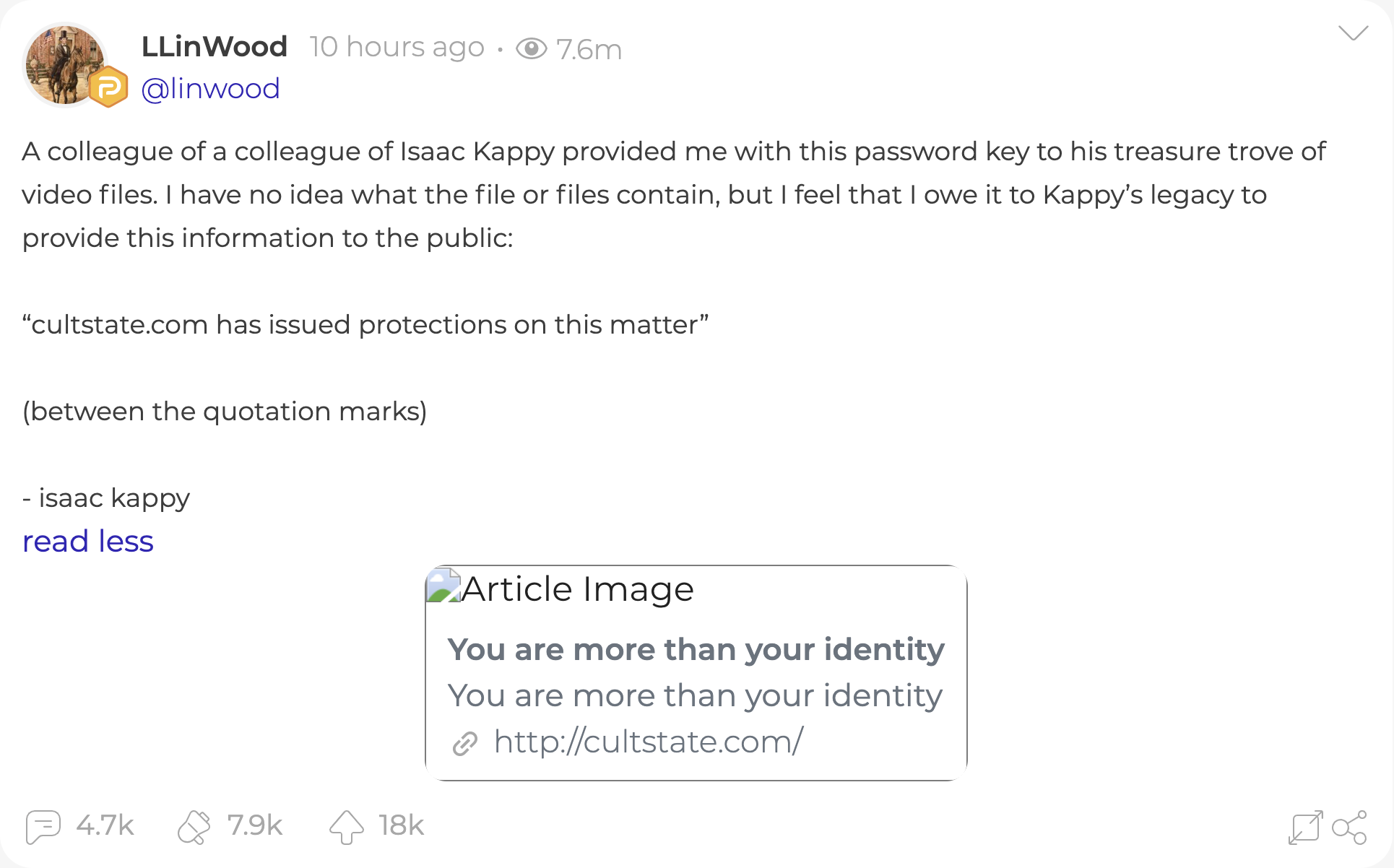Click the share icon at bottom right
1394x868 pixels.
pyautogui.click(x=1349, y=827)
